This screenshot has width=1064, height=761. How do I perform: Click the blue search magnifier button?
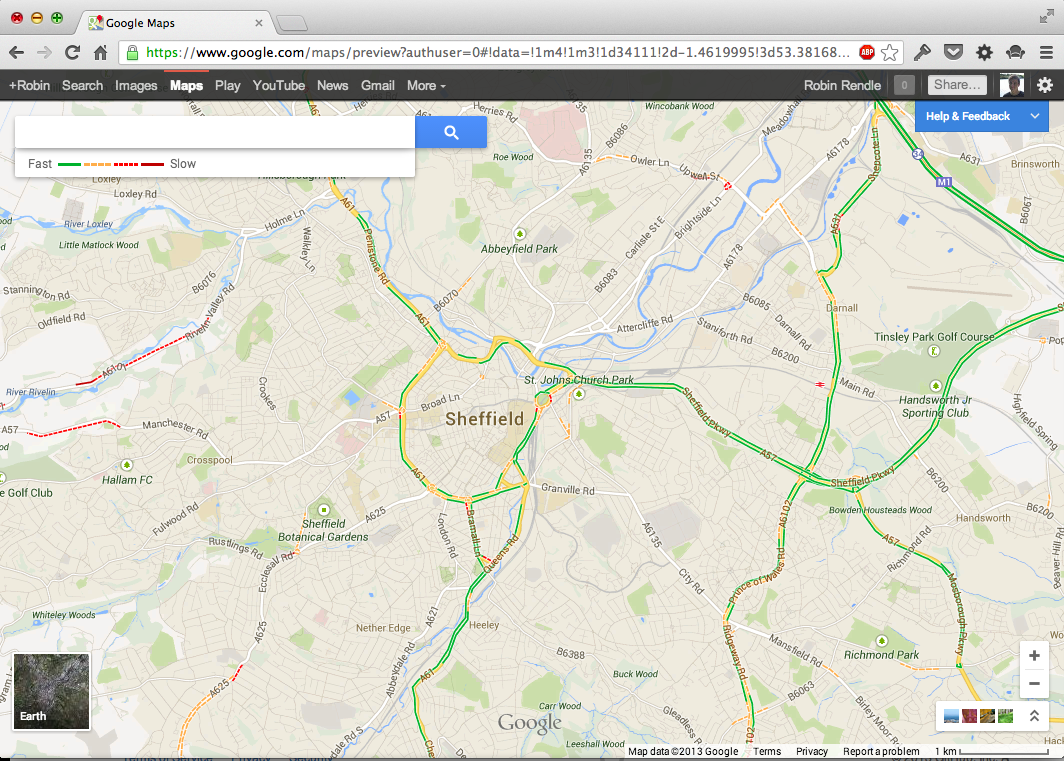coord(451,132)
